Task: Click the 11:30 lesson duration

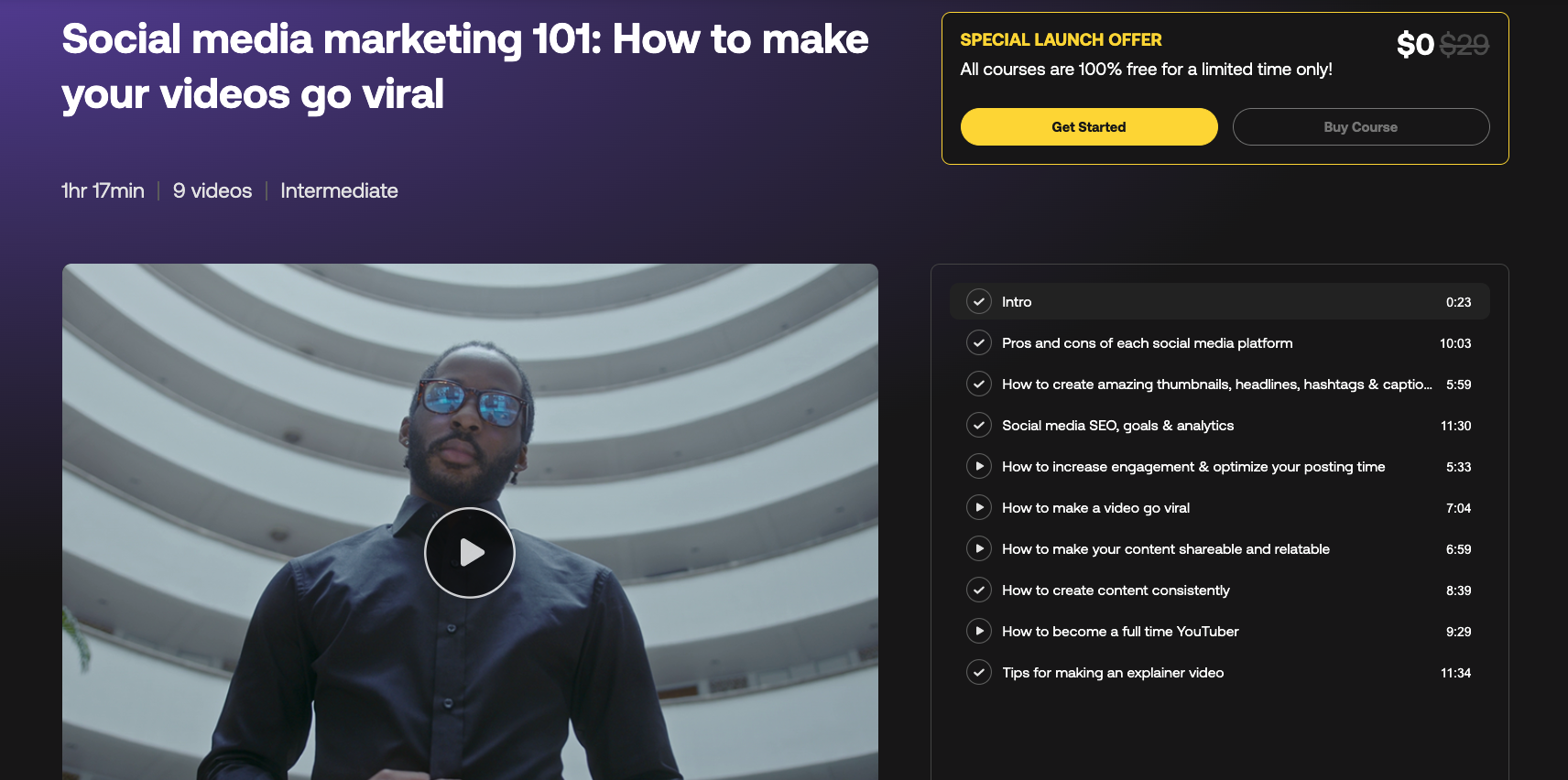Action: (1455, 426)
